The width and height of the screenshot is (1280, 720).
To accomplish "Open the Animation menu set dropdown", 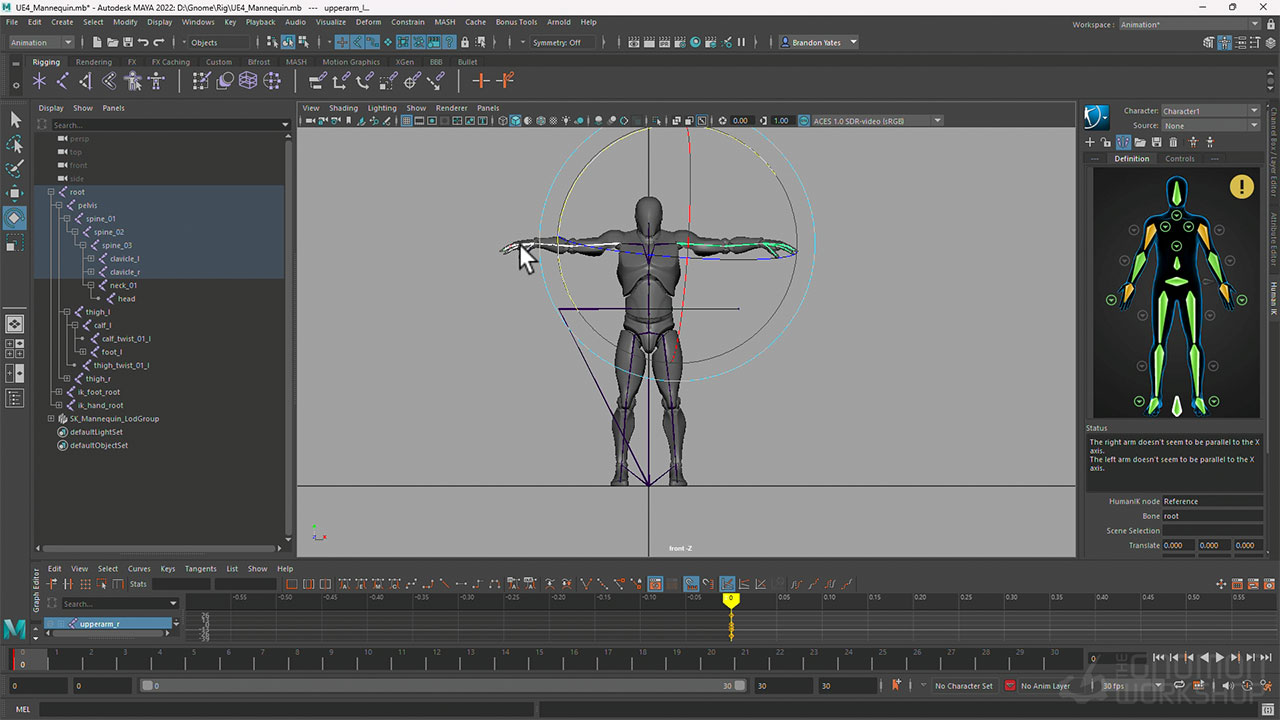I will [41, 42].
